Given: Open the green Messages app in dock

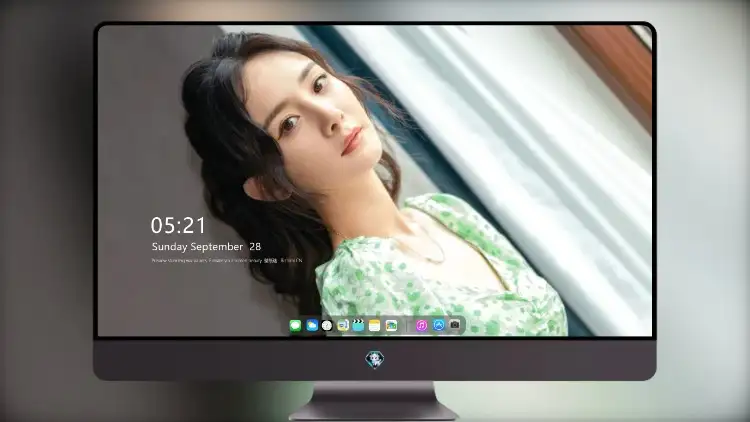Looking at the screenshot, I should tap(295, 326).
